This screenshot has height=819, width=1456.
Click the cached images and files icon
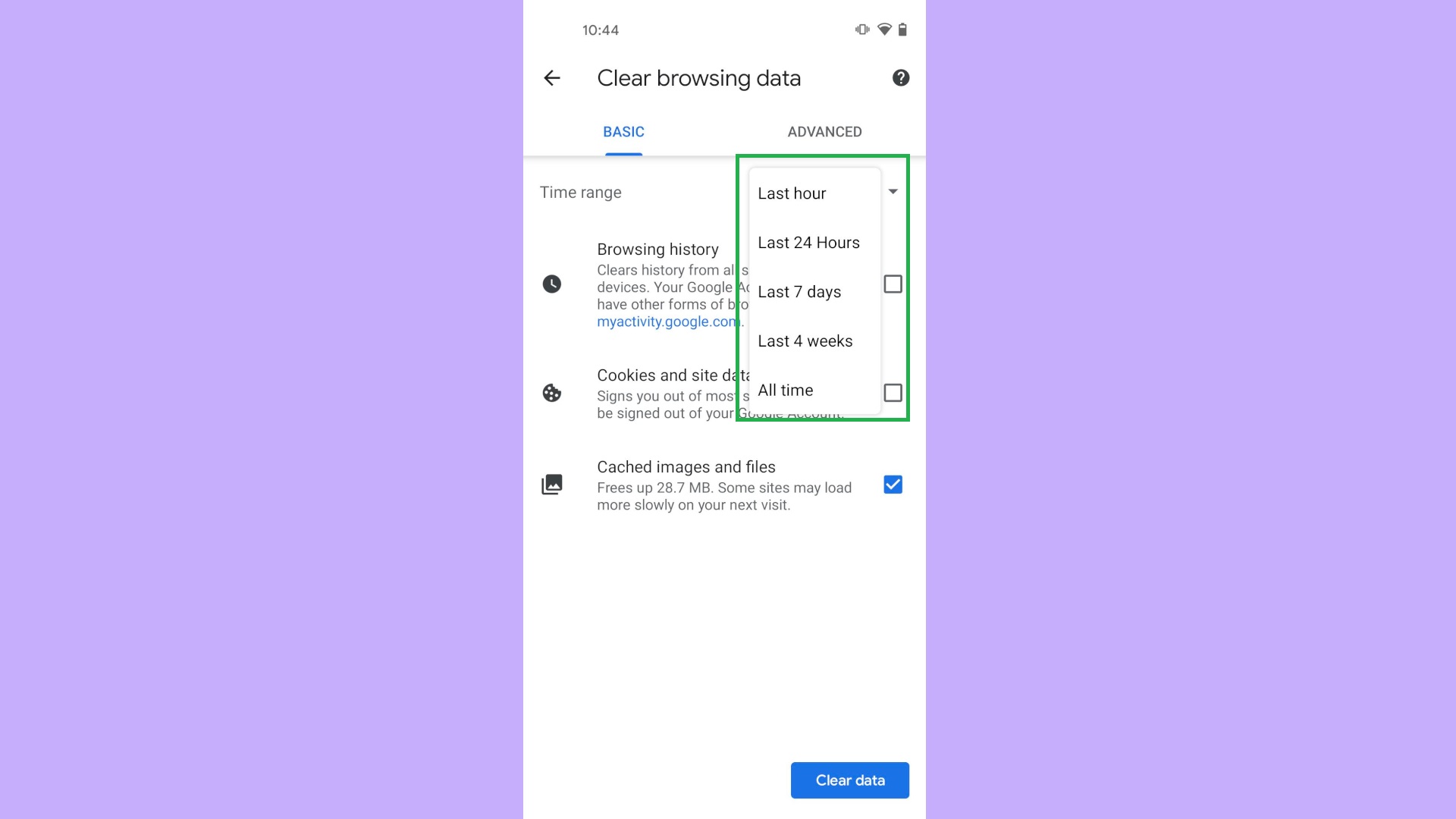(551, 484)
